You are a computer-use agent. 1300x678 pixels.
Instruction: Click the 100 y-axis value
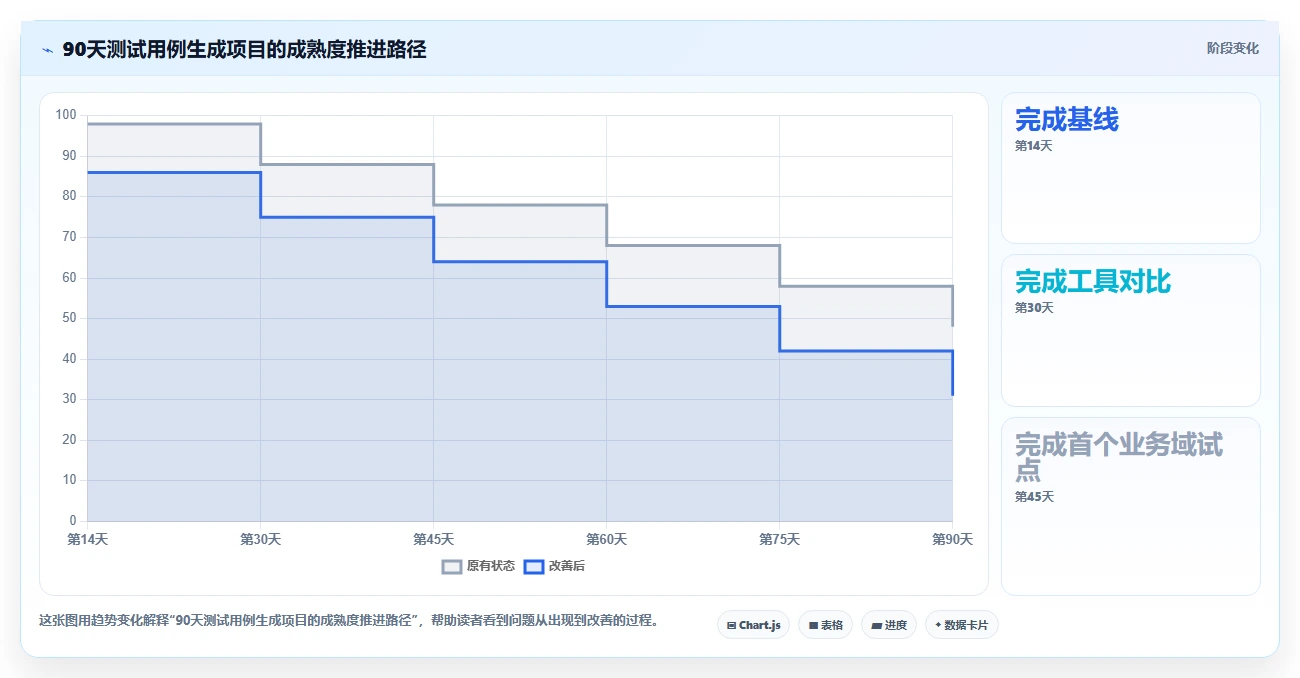(66, 115)
